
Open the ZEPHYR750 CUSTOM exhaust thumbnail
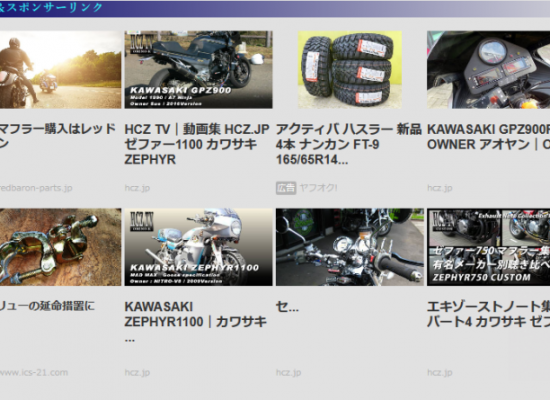pyautogui.click(x=488, y=247)
